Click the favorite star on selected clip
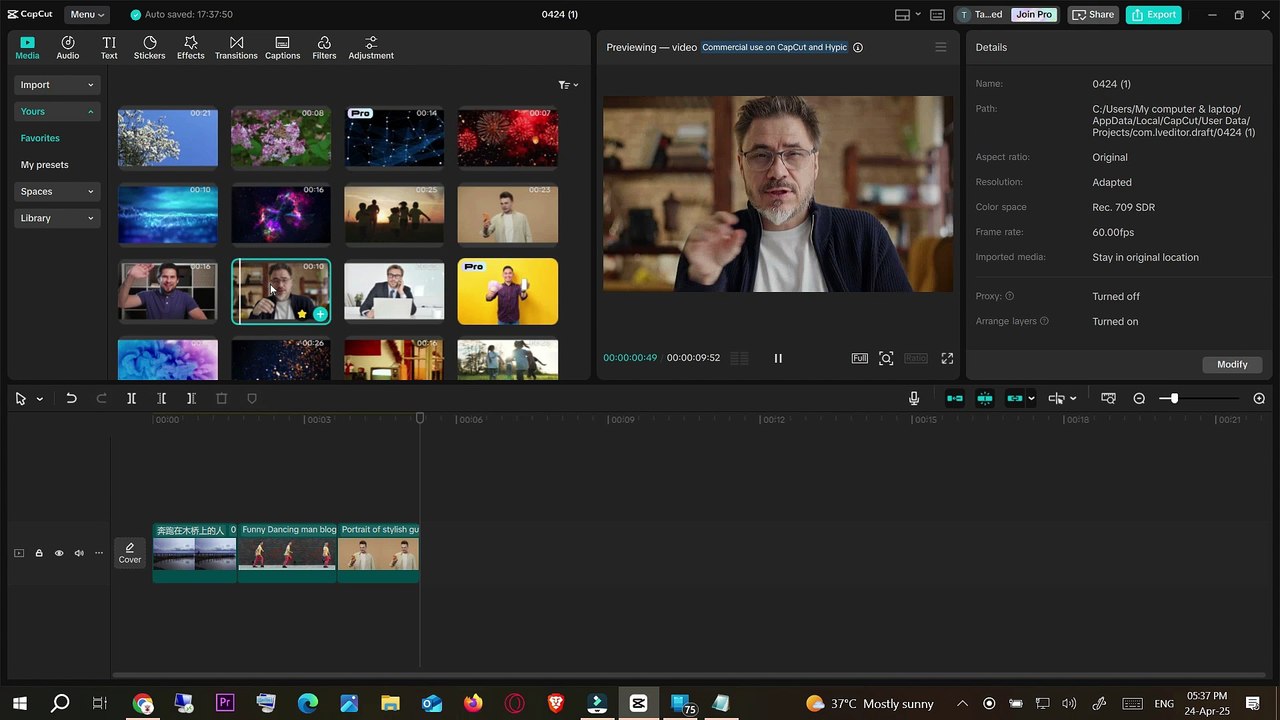 [x=302, y=314]
